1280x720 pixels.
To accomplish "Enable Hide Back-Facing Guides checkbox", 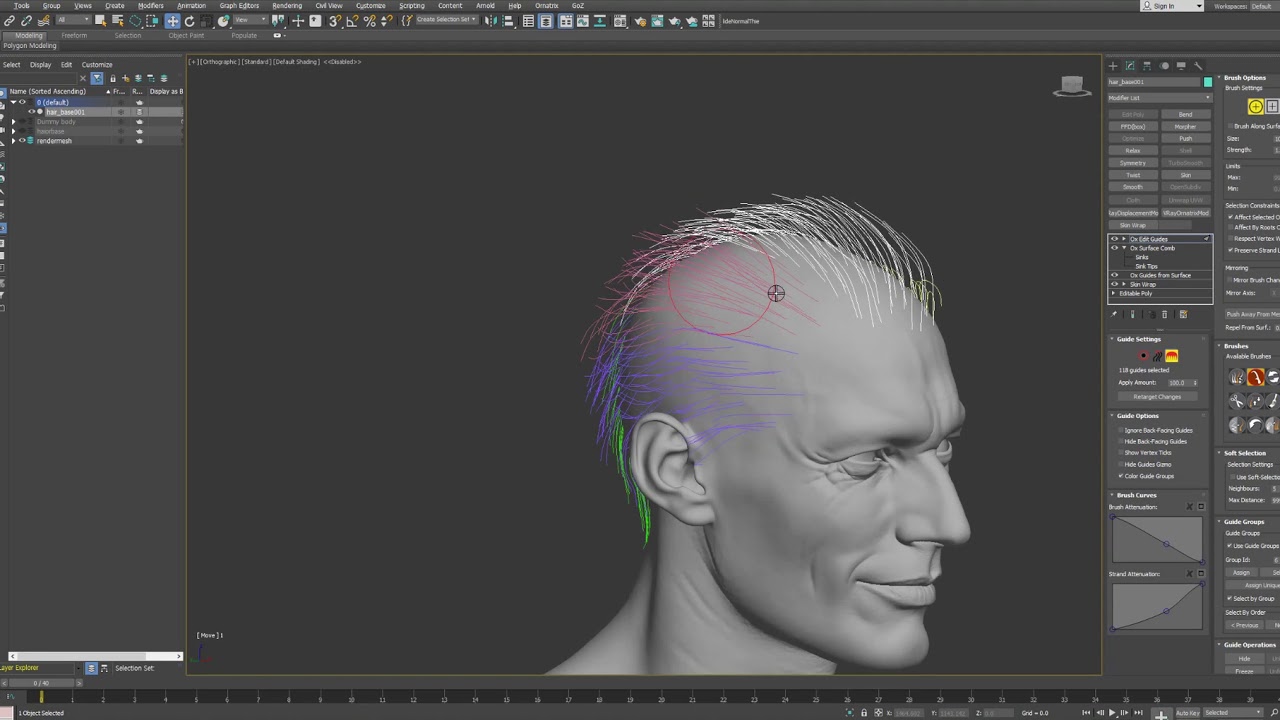I will click(1120, 441).
